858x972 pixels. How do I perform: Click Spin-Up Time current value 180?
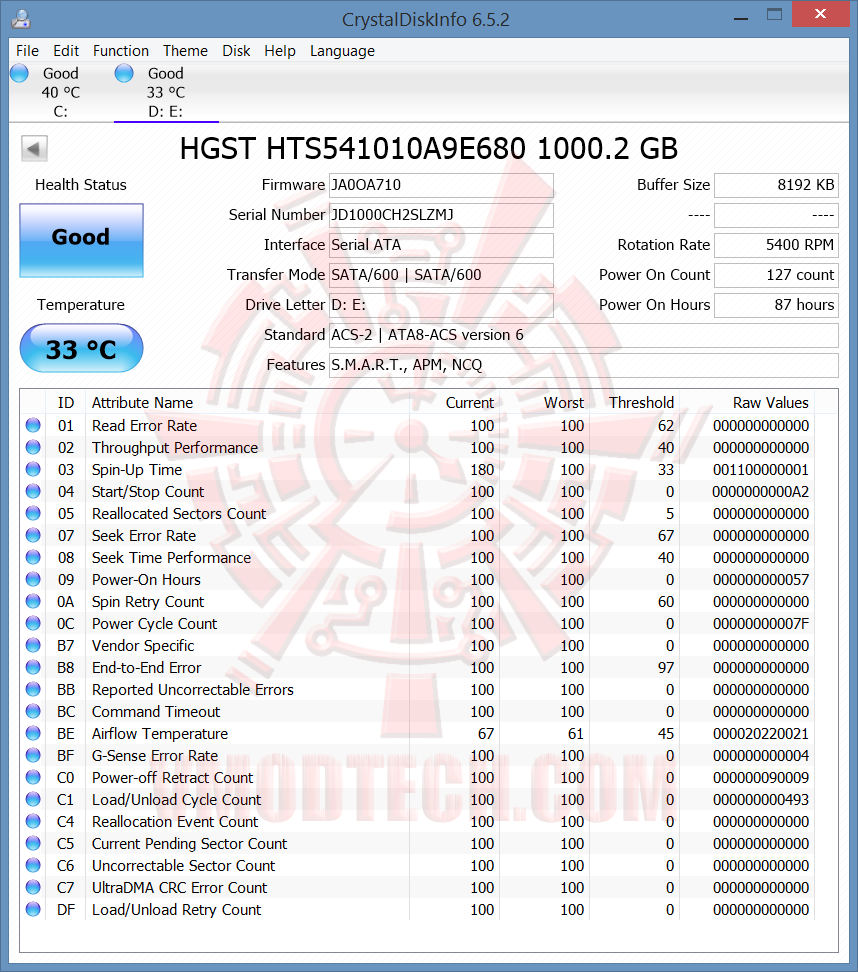[482, 470]
